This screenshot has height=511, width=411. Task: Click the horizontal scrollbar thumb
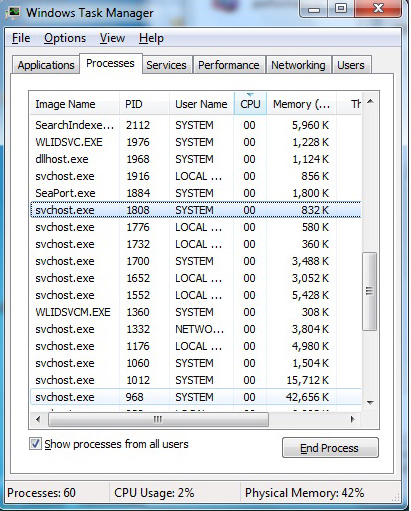(158, 419)
